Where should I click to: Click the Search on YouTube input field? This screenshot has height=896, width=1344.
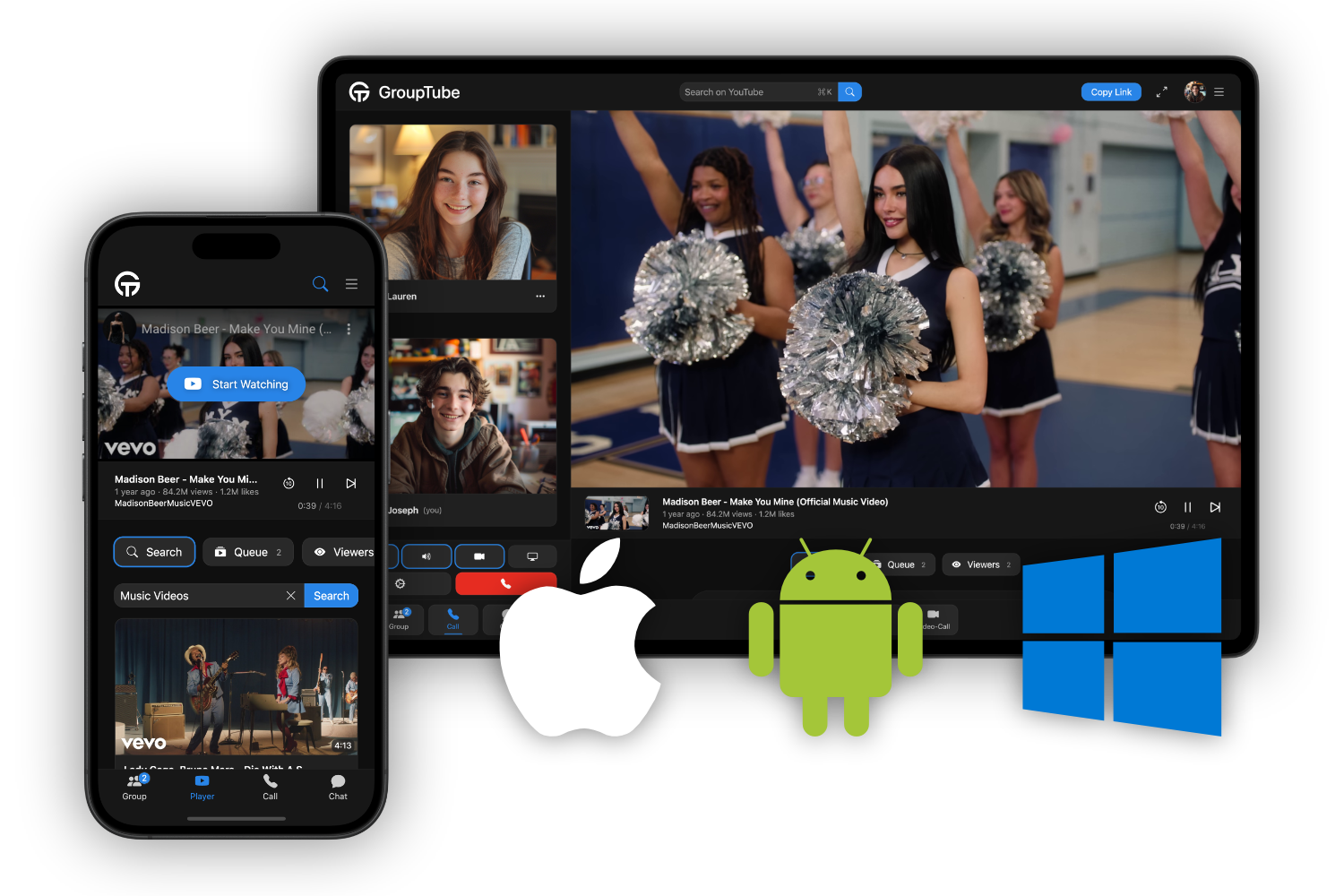pos(748,92)
